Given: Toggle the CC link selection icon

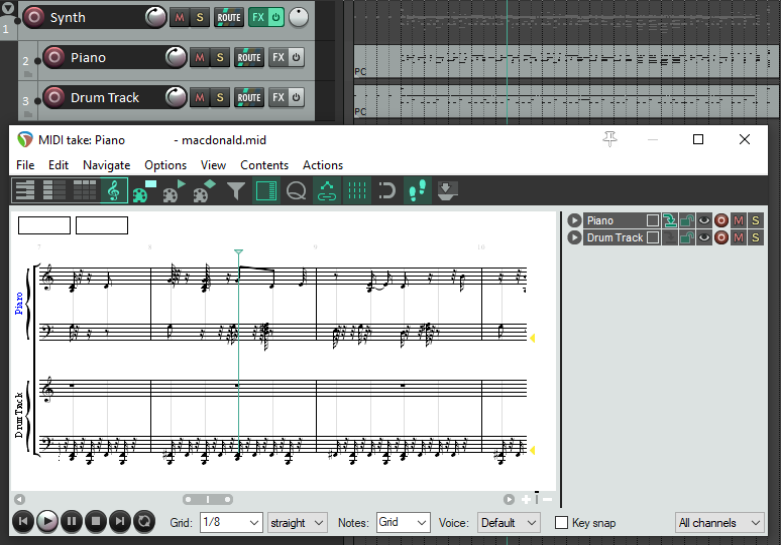Looking at the screenshot, I should (x=327, y=190).
